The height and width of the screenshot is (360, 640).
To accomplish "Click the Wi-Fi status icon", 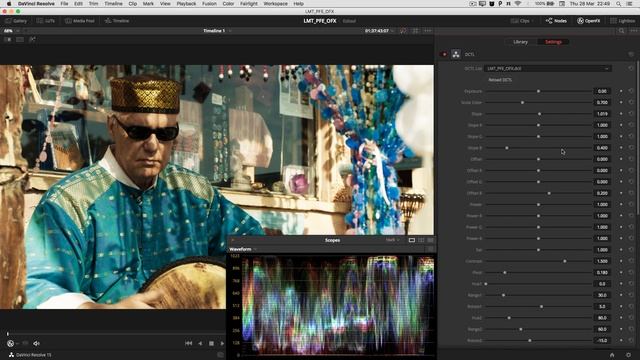I will tap(518, 4).
